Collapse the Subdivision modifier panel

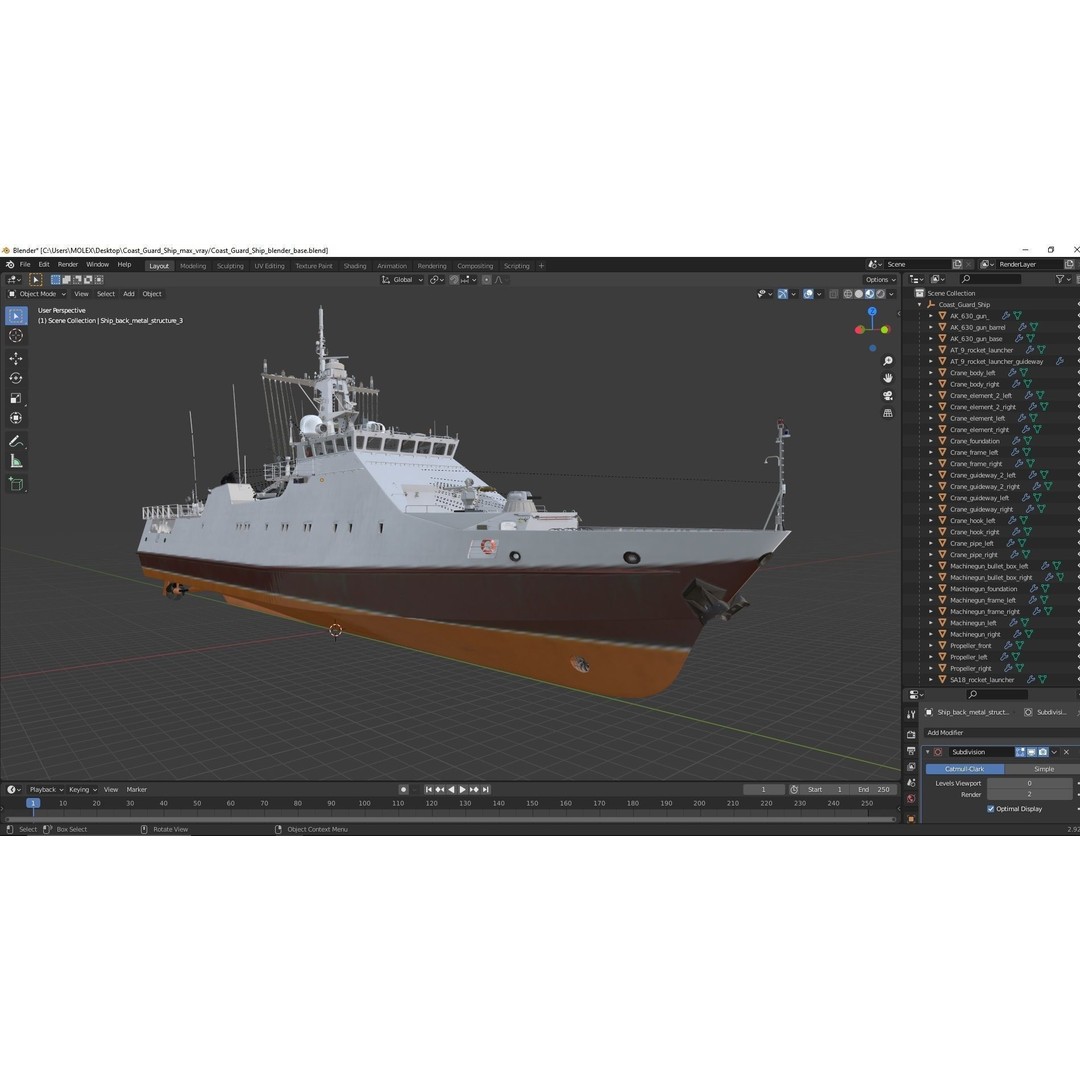click(x=928, y=752)
